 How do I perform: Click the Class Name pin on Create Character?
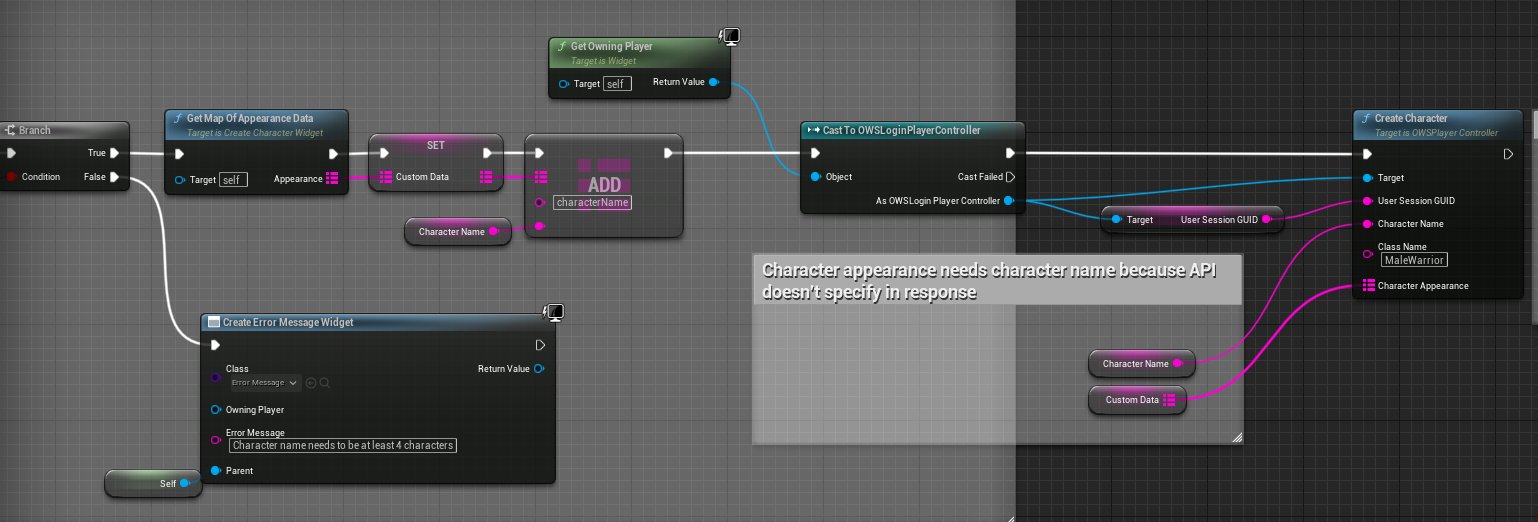(1367, 254)
